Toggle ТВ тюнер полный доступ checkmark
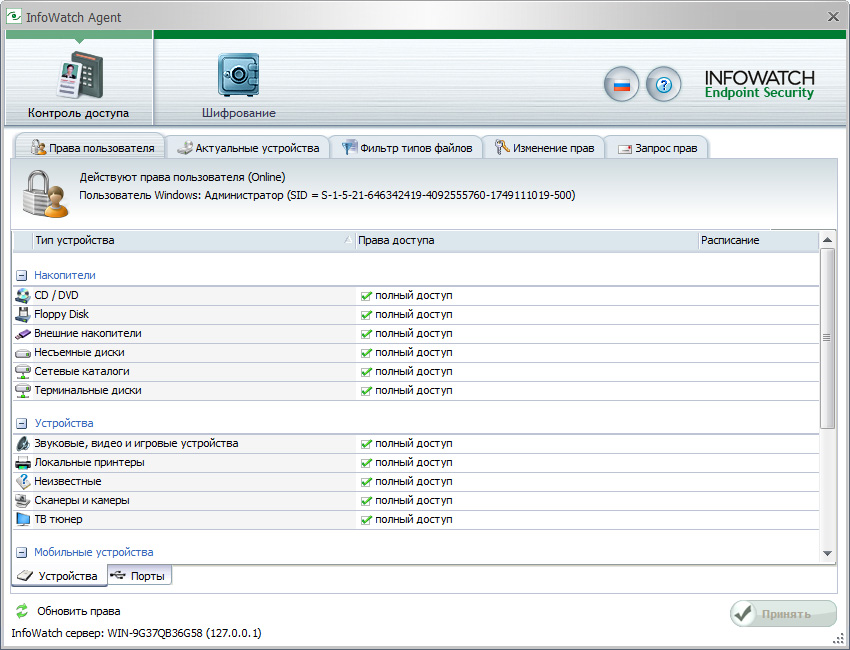This screenshot has width=850, height=650. [x=366, y=520]
